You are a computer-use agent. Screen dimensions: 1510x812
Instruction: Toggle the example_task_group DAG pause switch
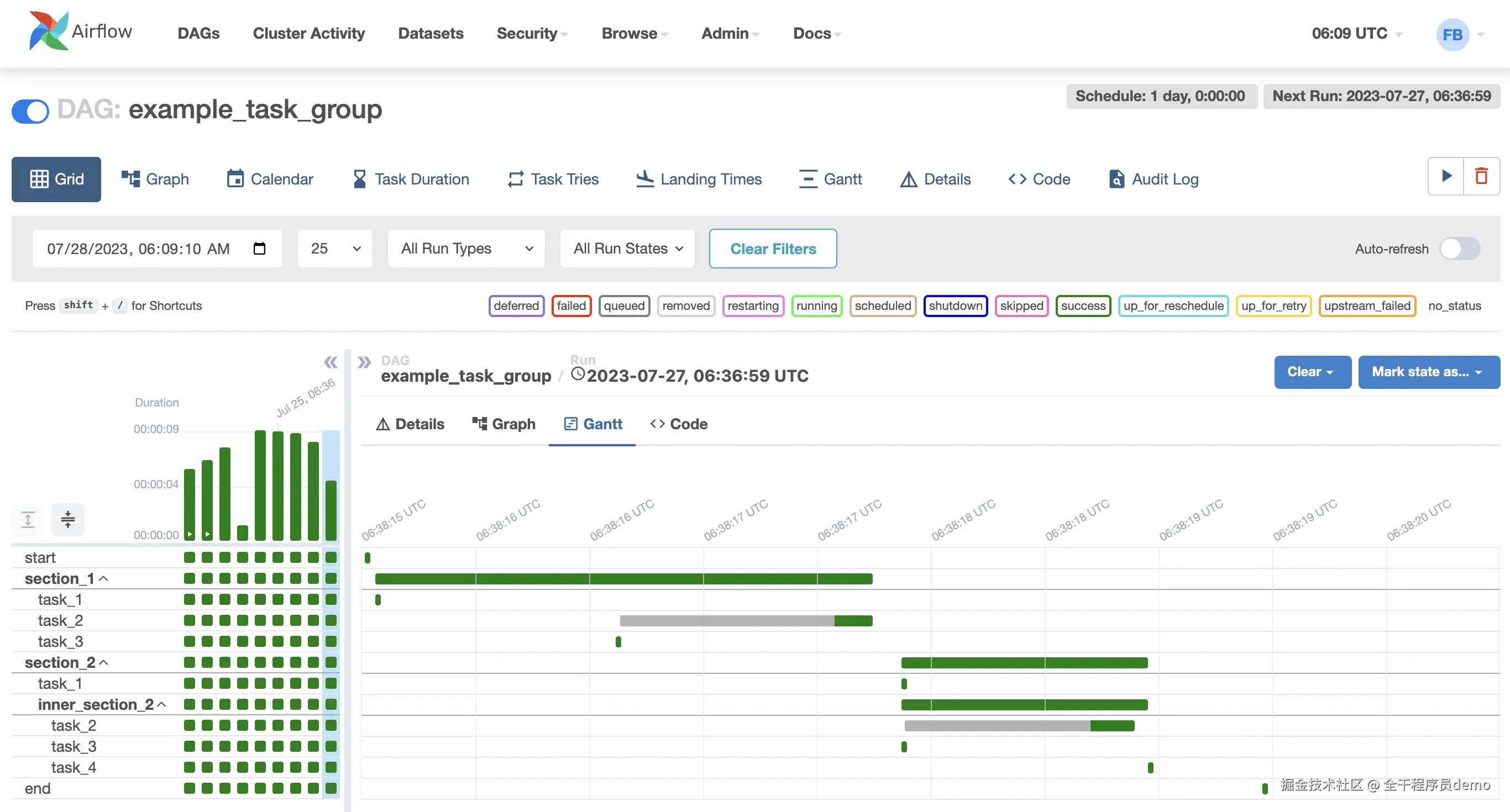tap(30, 110)
